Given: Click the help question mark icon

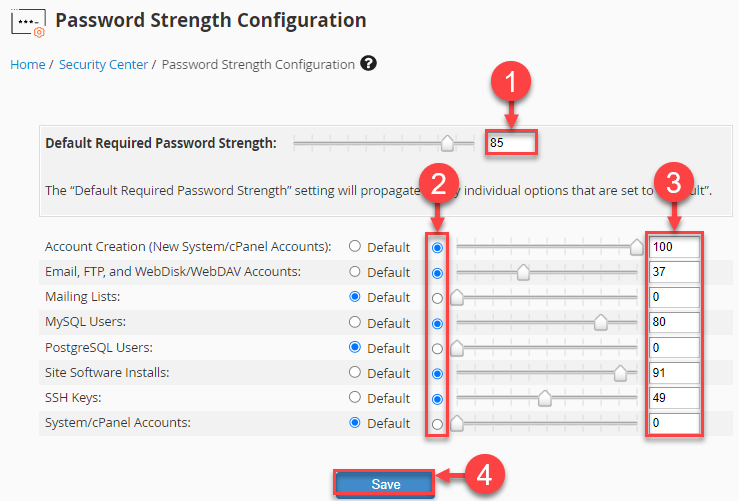Looking at the screenshot, I should pyautogui.click(x=369, y=64).
